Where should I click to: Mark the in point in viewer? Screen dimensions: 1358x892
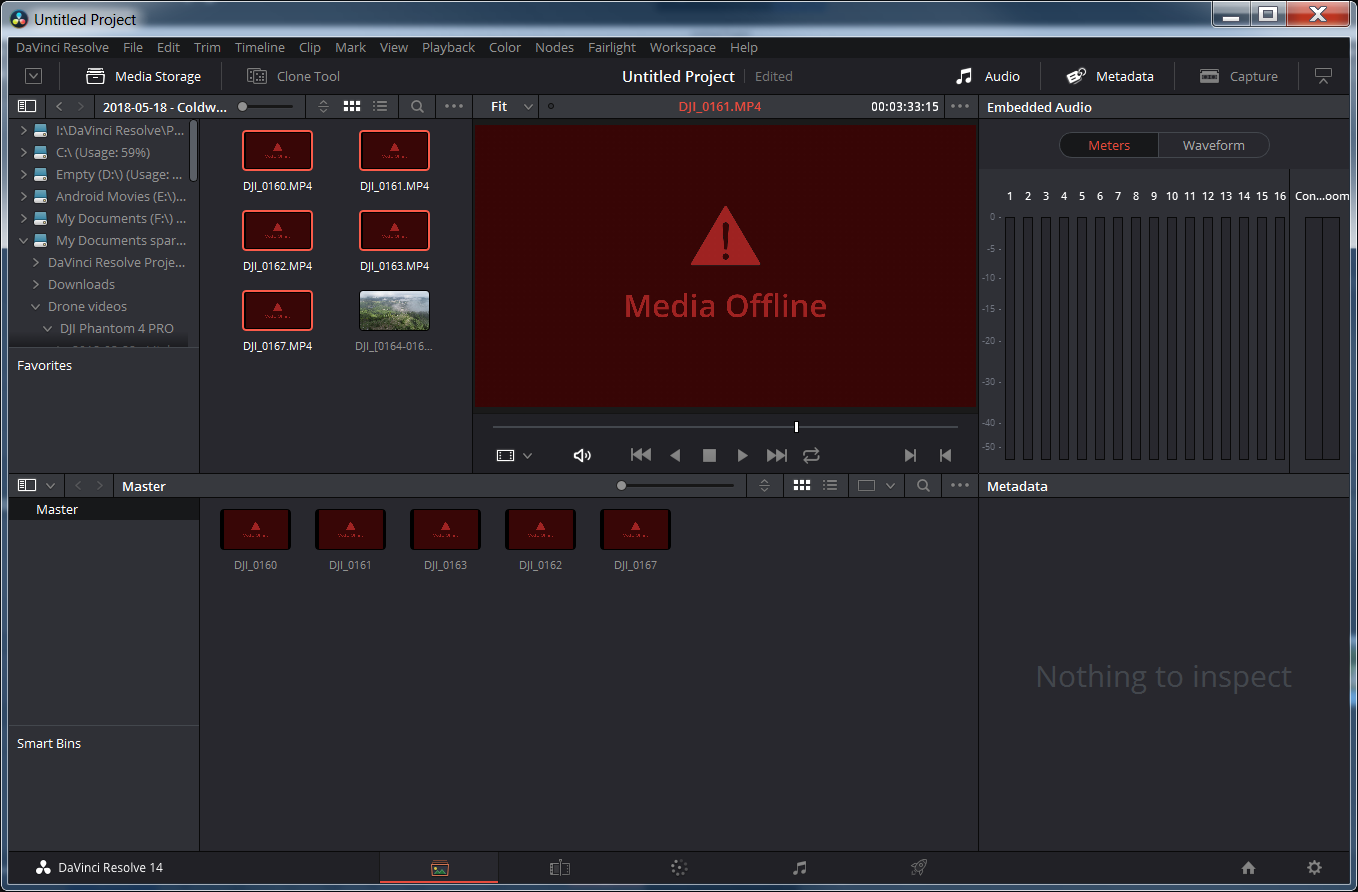(910, 455)
